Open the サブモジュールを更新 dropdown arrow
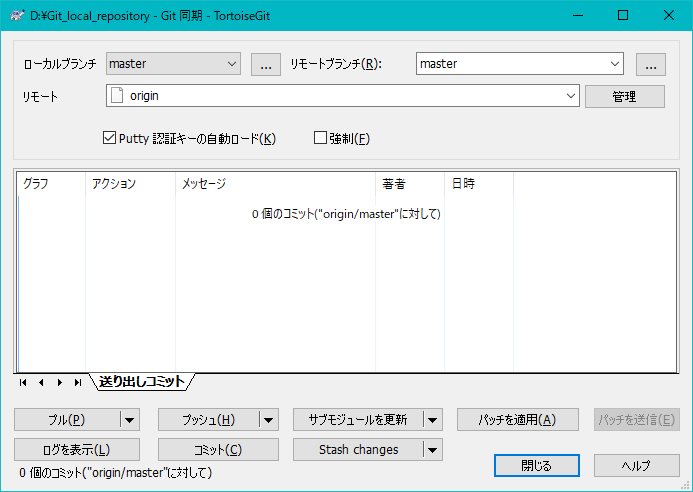This screenshot has width=693, height=492. pos(433,420)
